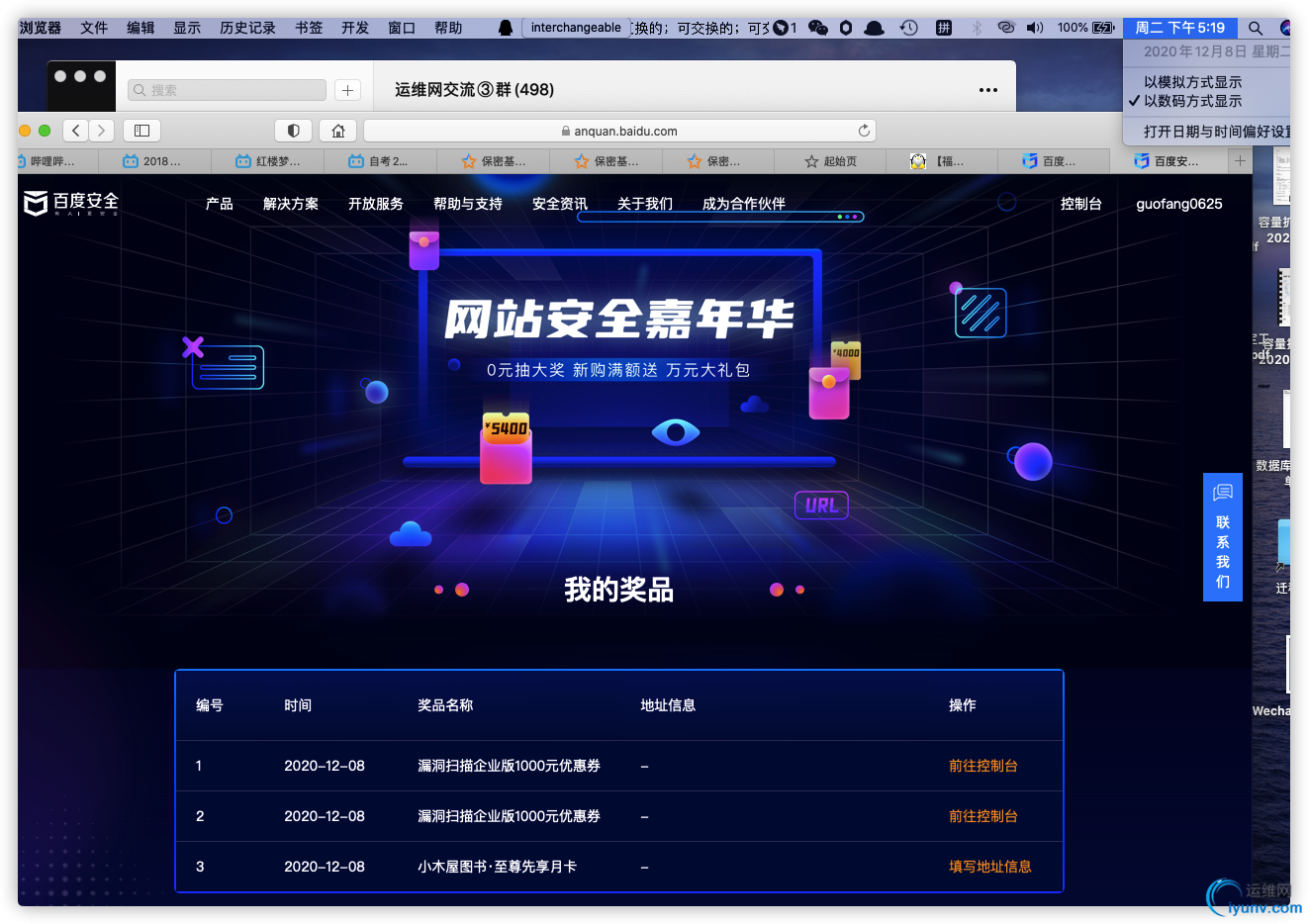Viewport: 1308px width, 924px height.
Task: Switch to the 保密… tab next to 起始页
Action: point(719,161)
